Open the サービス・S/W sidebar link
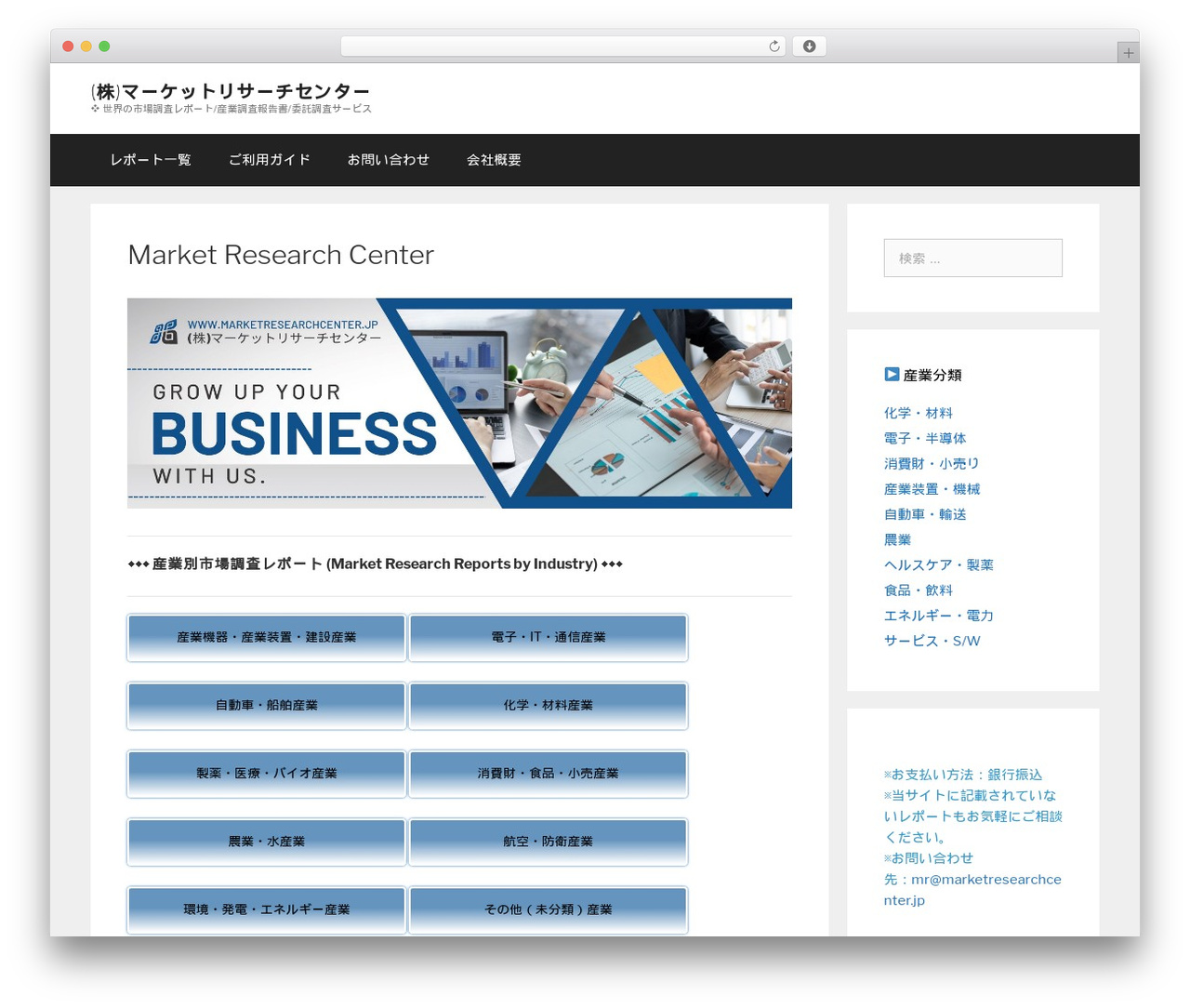This screenshot has width=1190, height=1008. click(x=932, y=641)
